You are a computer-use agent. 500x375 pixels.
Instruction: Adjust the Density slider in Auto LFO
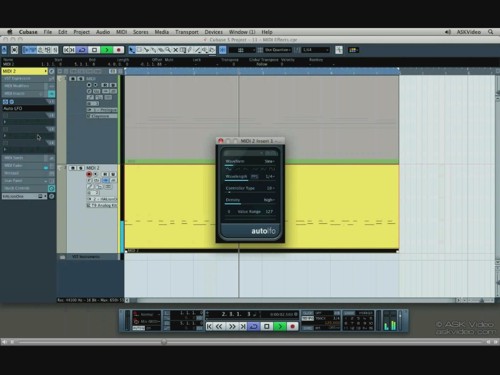(250, 204)
